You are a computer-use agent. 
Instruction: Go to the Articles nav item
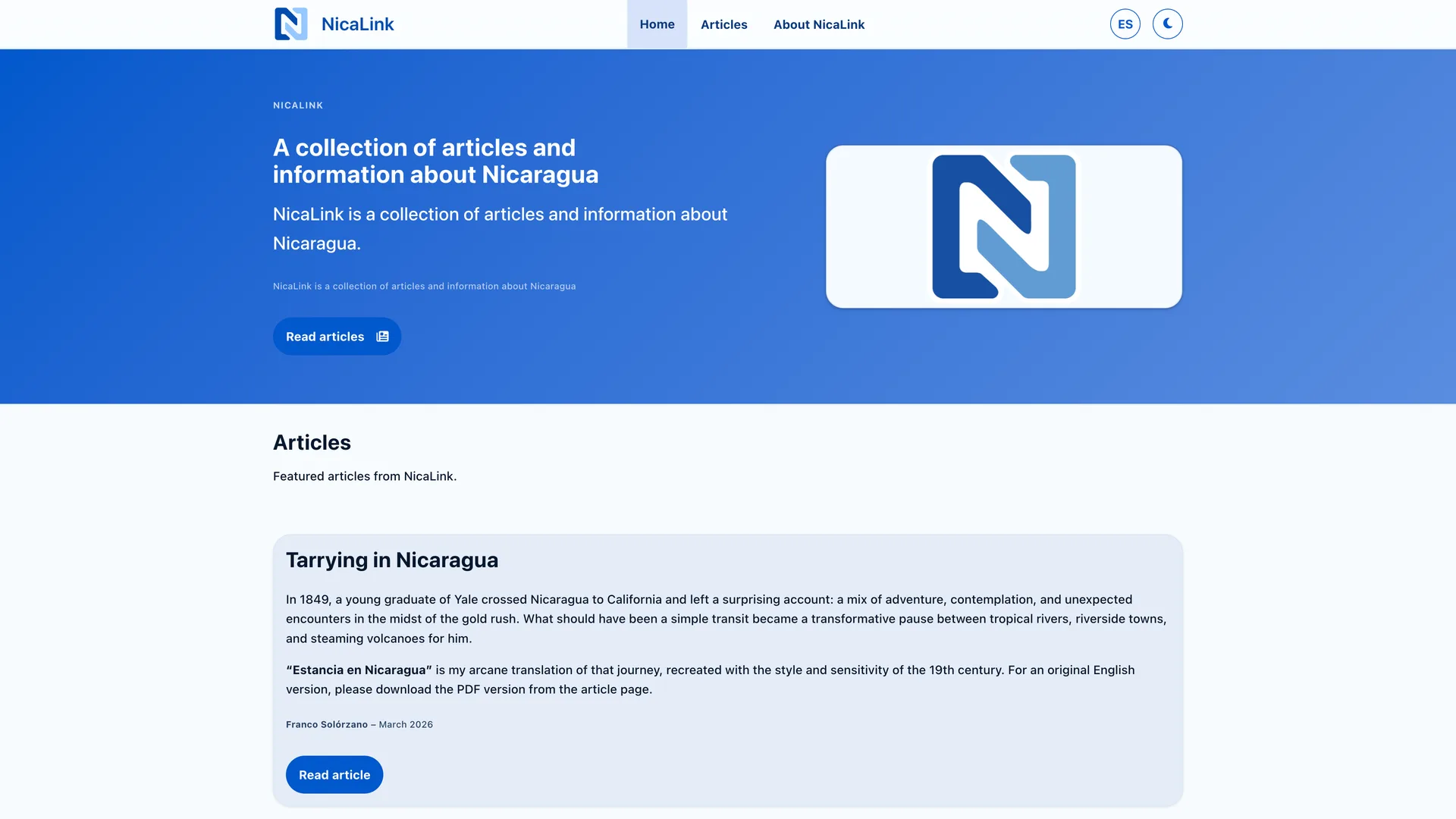click(x=723, y=24)
